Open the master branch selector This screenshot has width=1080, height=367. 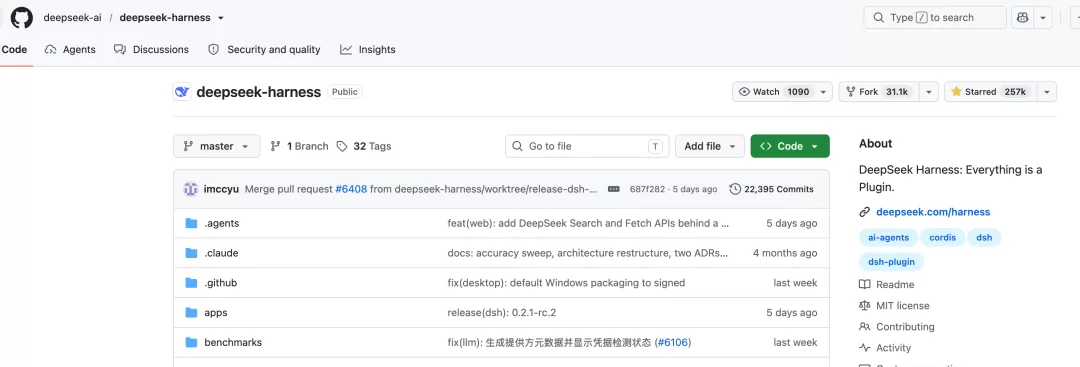217,146
